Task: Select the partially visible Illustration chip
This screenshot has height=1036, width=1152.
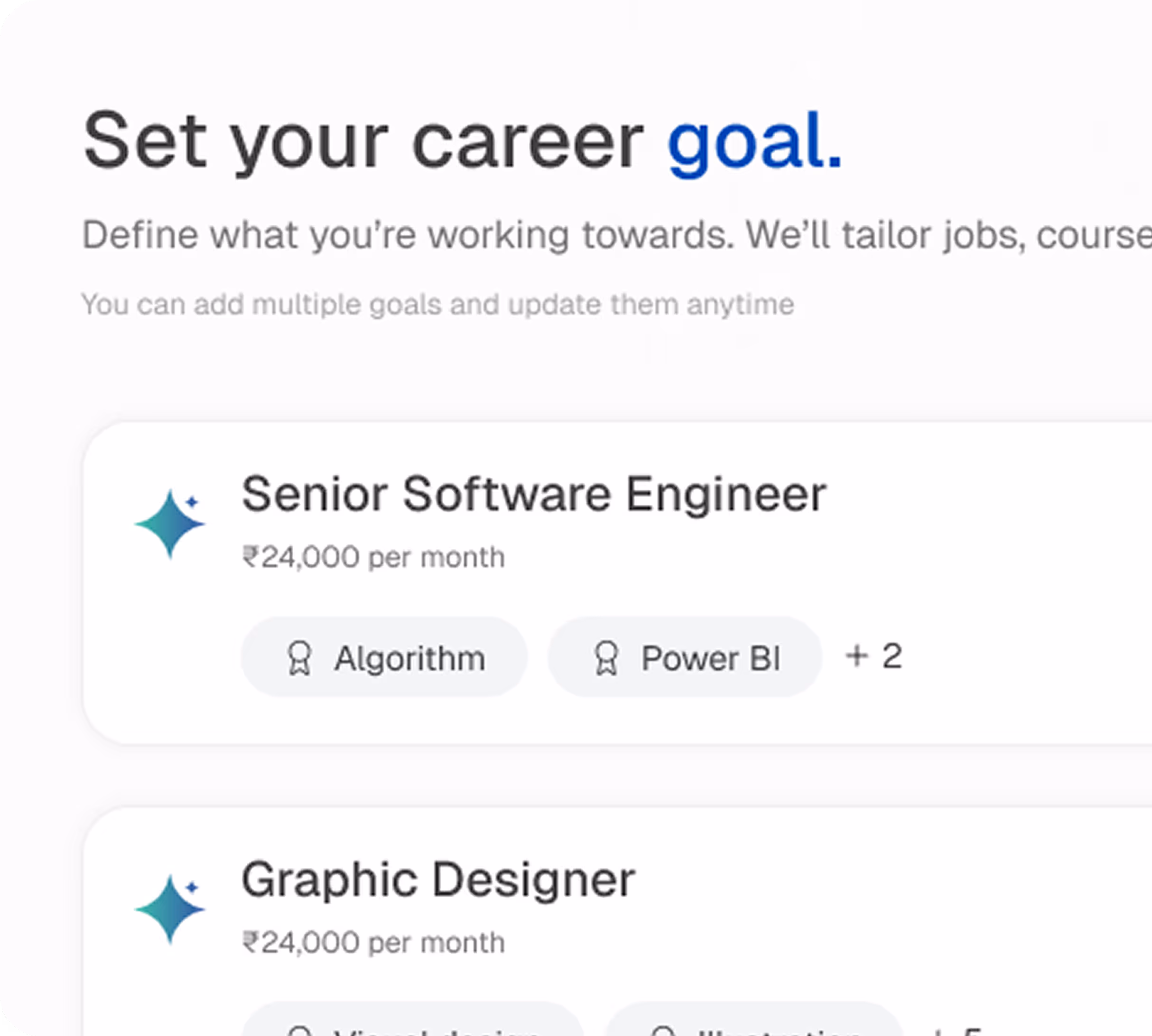Action: click(754, 1026)
